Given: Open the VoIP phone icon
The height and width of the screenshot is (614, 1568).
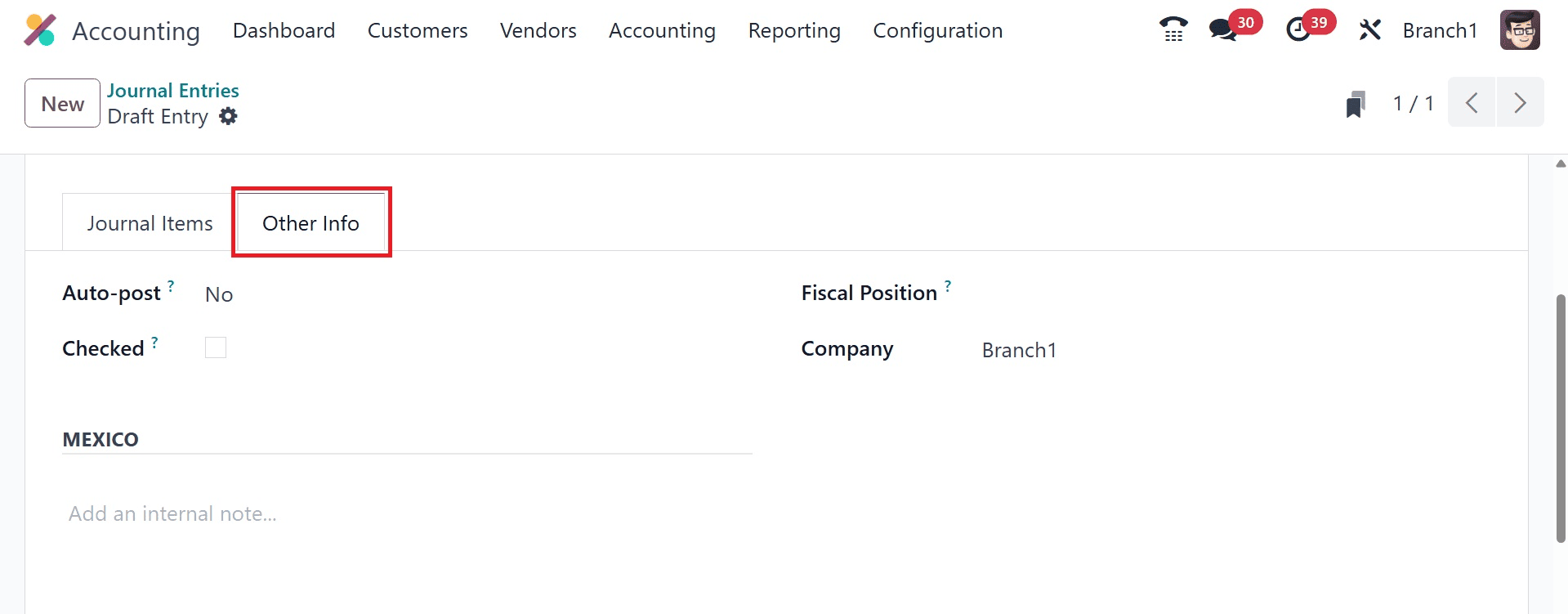Looking at the screenshot, I should click(1173, 30).
